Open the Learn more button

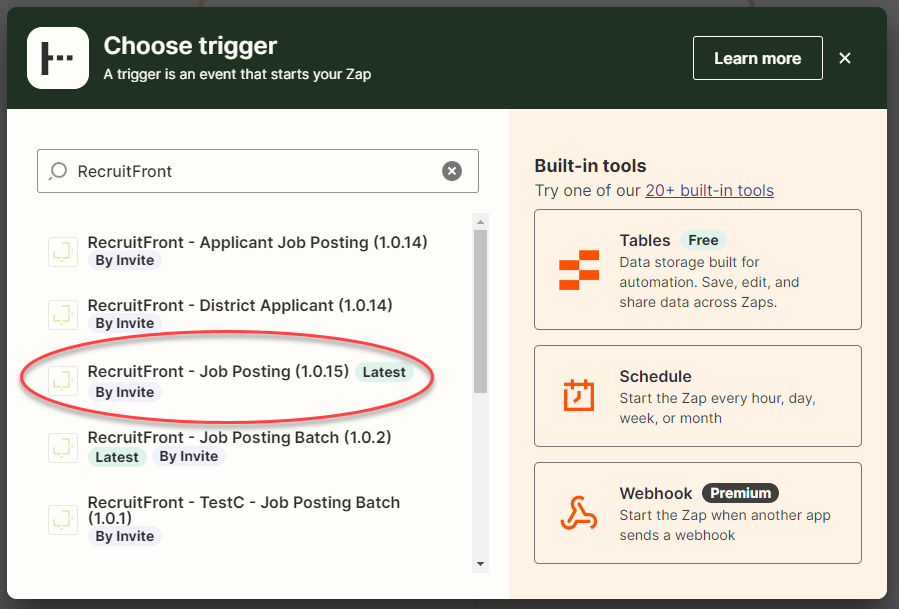point(757,58)
